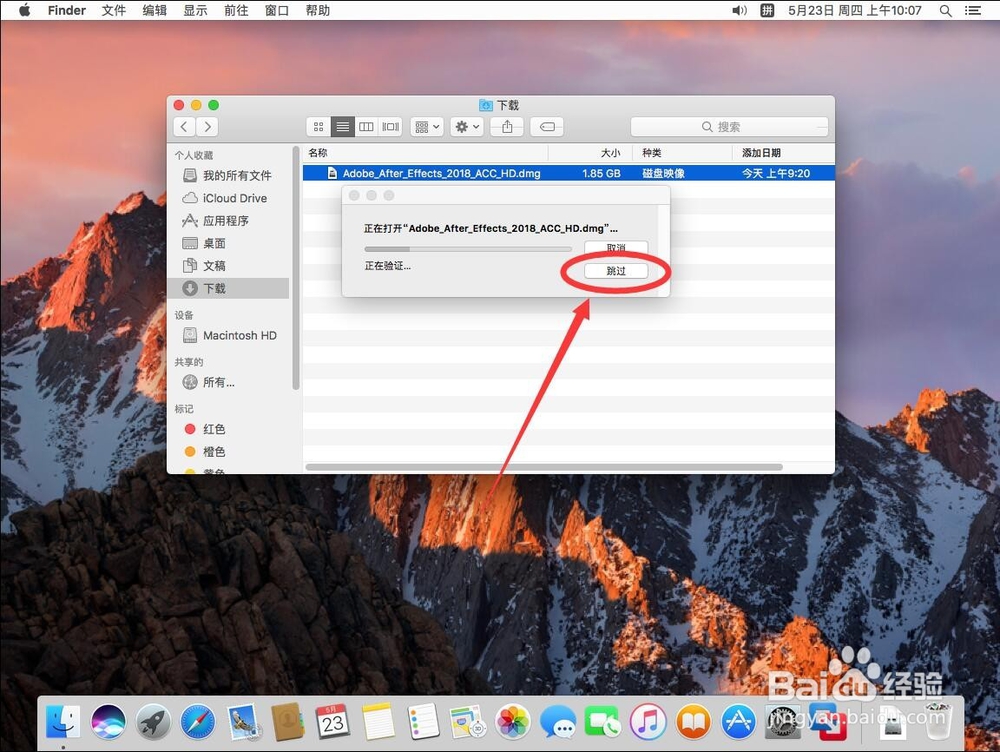Click the Finder search field
This screenshot has height=752, width=1000.
tap(729, 127)
